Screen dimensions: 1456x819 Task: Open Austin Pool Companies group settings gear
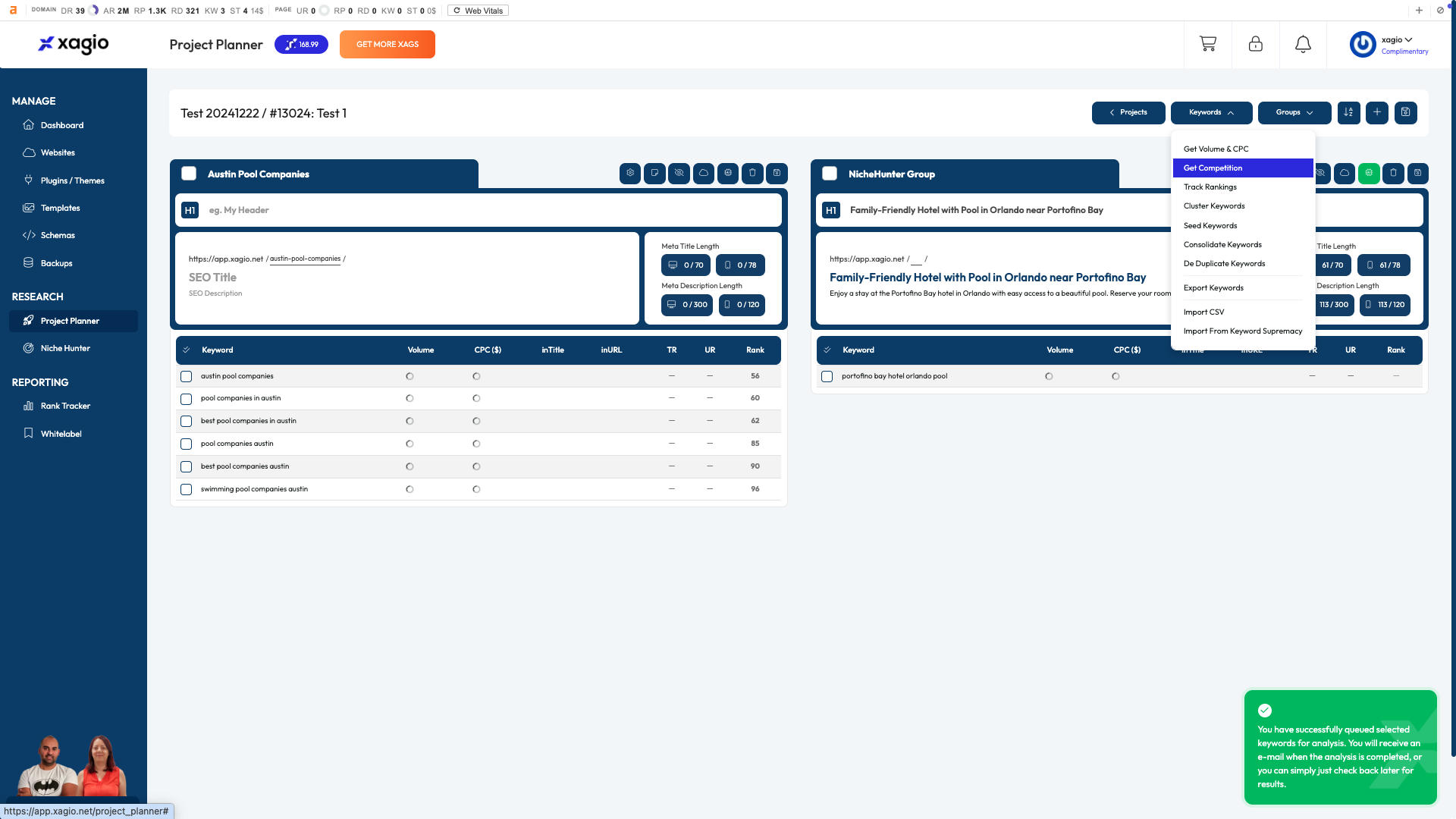coord(630,174)
